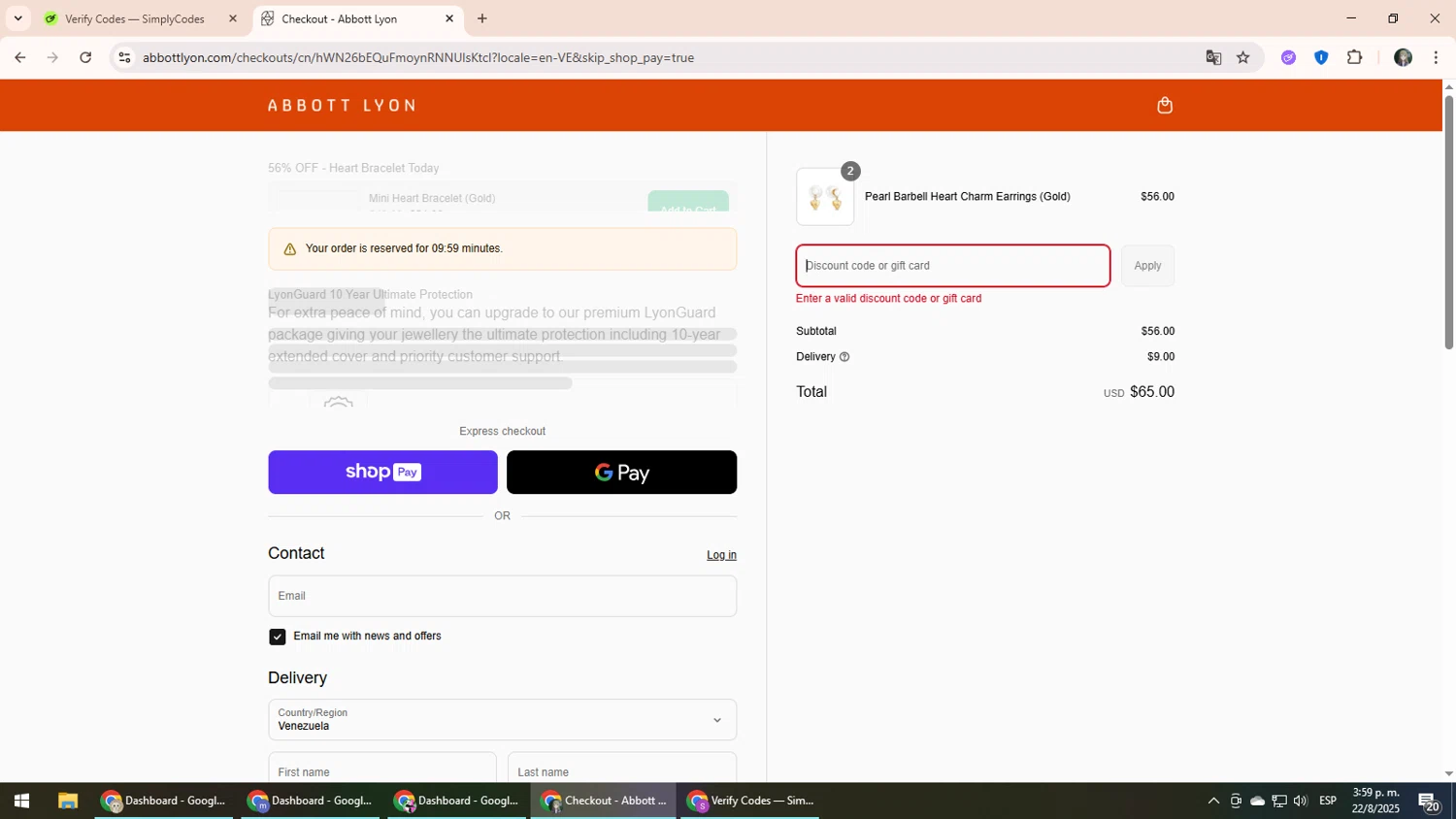Bookmark this page with the star icon

1243,57
